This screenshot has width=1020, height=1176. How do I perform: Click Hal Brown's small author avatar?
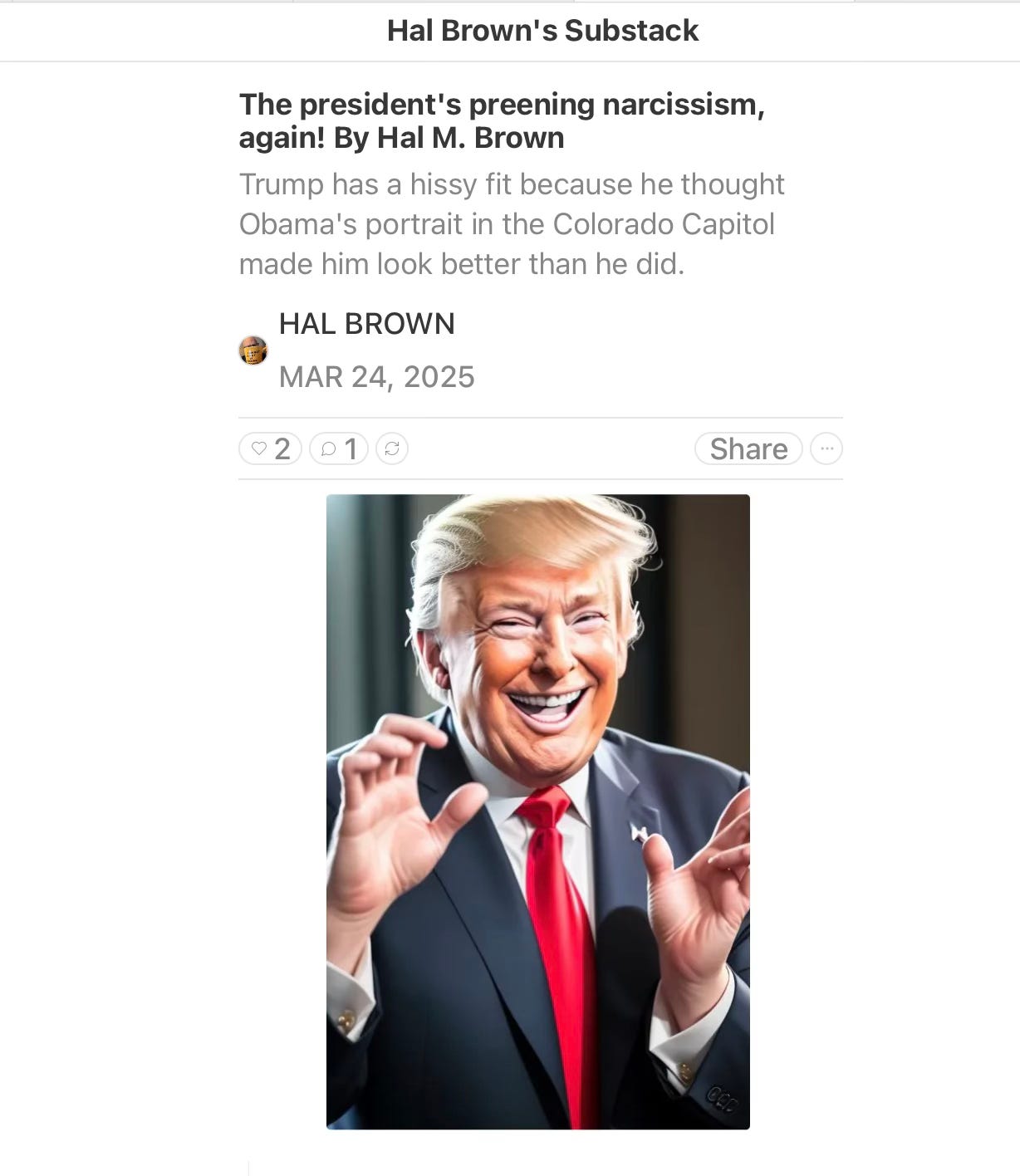[x=253, y=350]
